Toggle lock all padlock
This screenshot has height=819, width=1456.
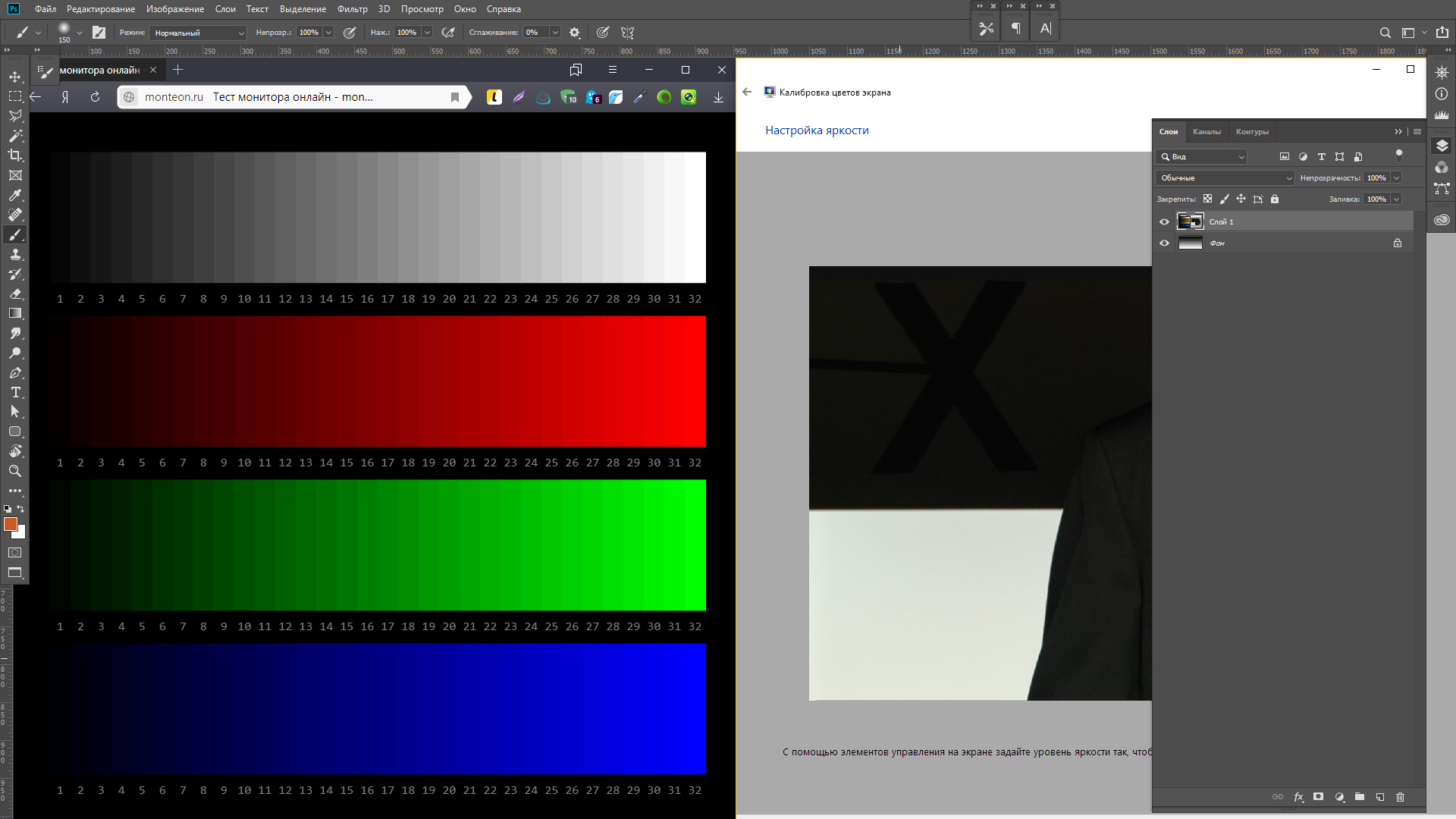(1275, 199)
